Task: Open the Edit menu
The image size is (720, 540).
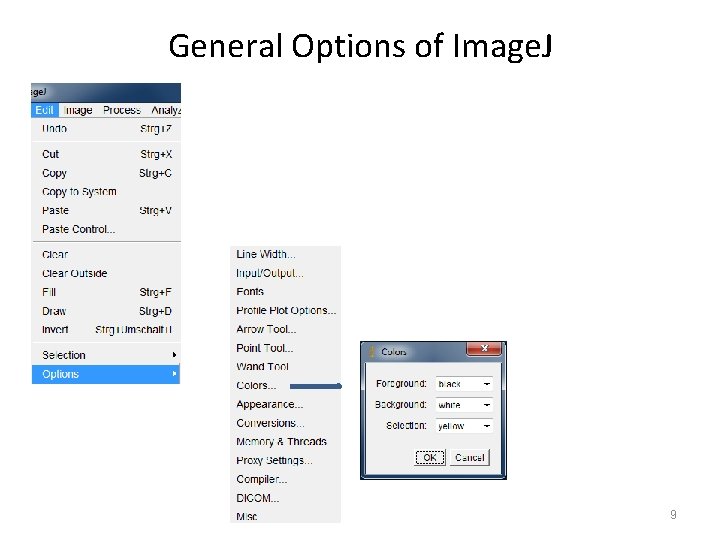Action: pos(45,110)
